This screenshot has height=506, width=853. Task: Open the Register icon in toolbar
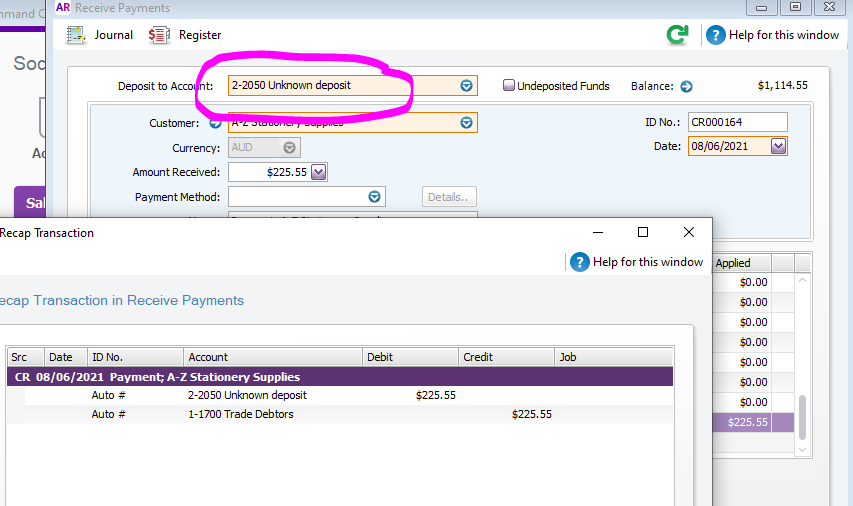pyautogui.click(x=160, y=35)
